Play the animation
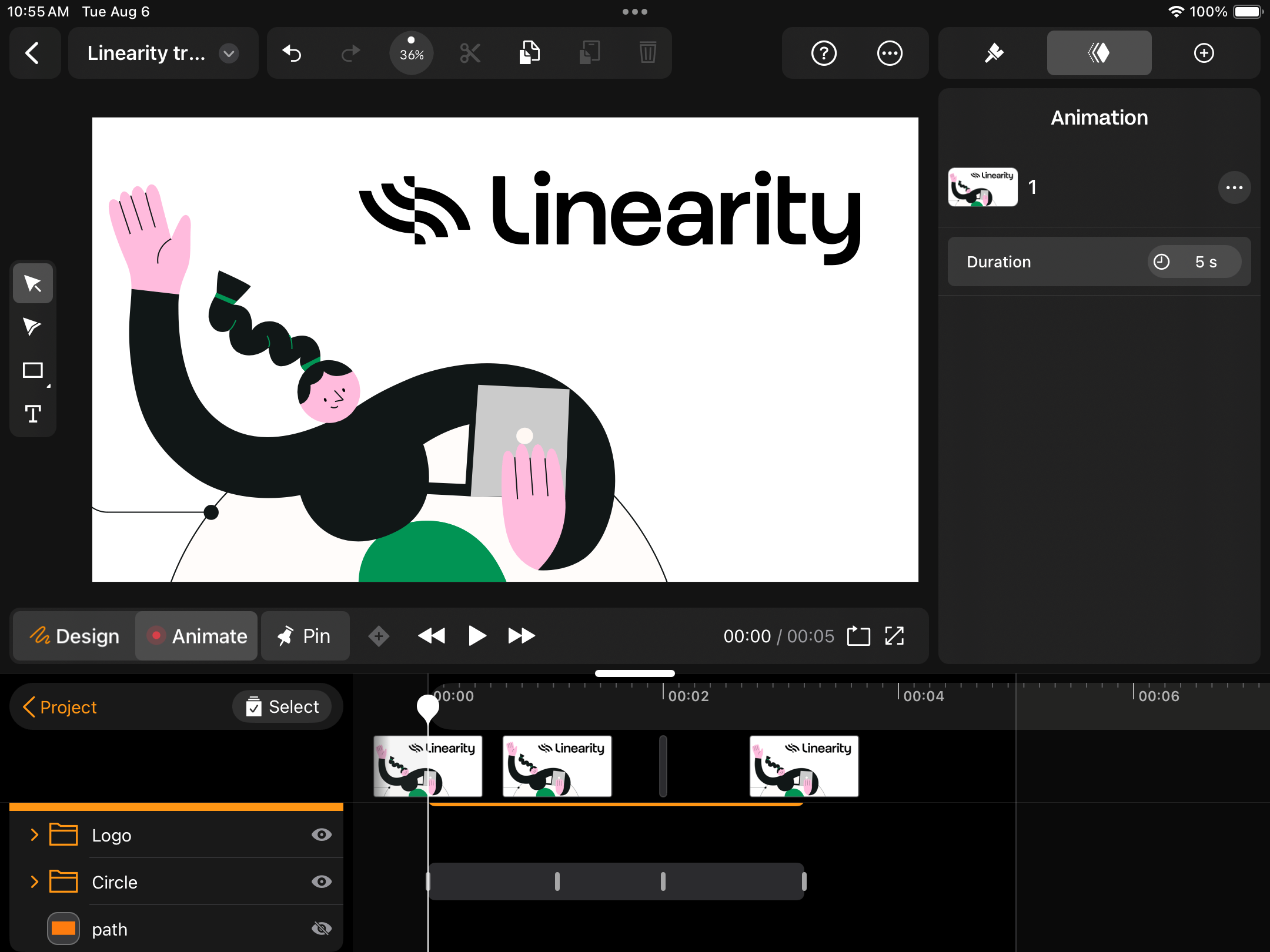The height and width of the screenshot is (952, 1270). click(x=477, y=636)
